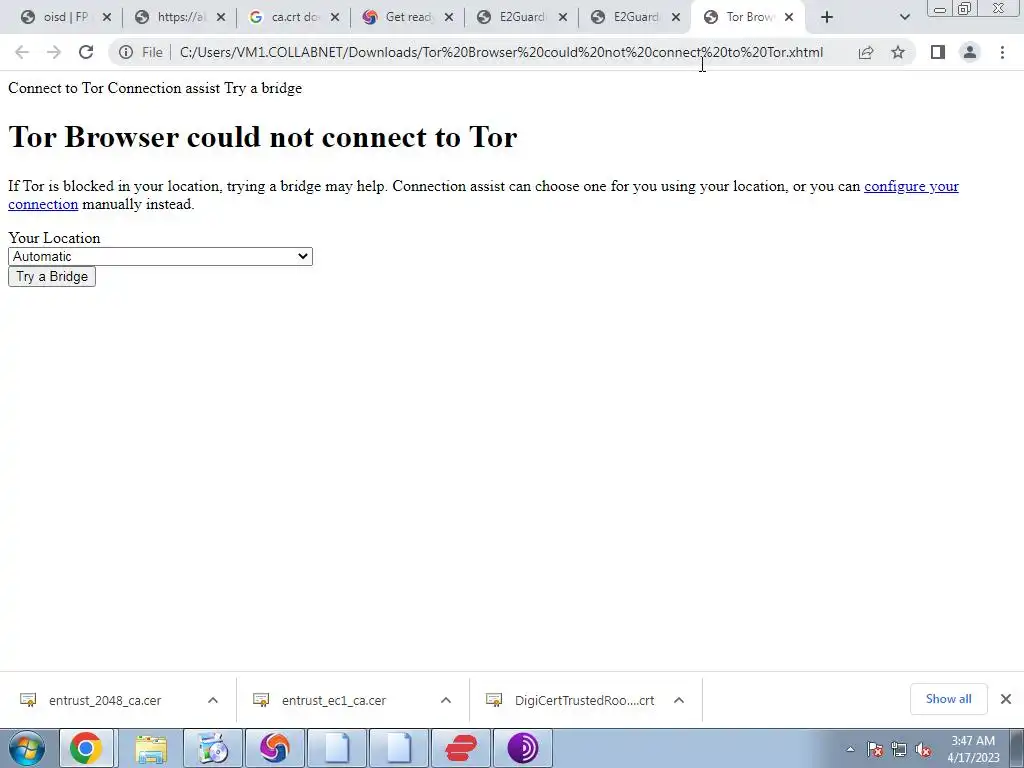Click Show all downloads

click(948, 699)
